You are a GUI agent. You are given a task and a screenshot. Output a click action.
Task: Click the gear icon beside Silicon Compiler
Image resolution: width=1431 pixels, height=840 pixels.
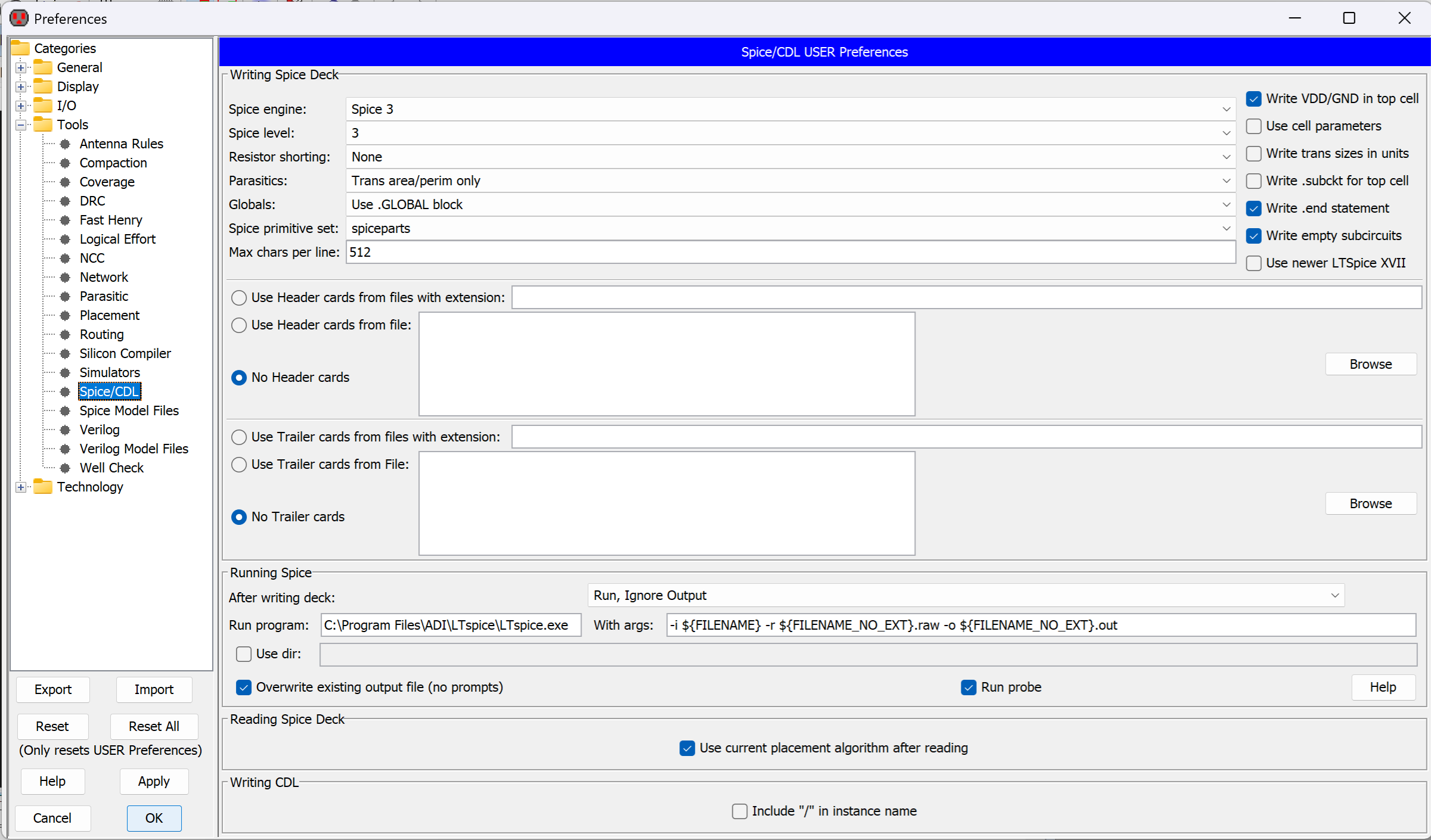(x=66, y=353)
